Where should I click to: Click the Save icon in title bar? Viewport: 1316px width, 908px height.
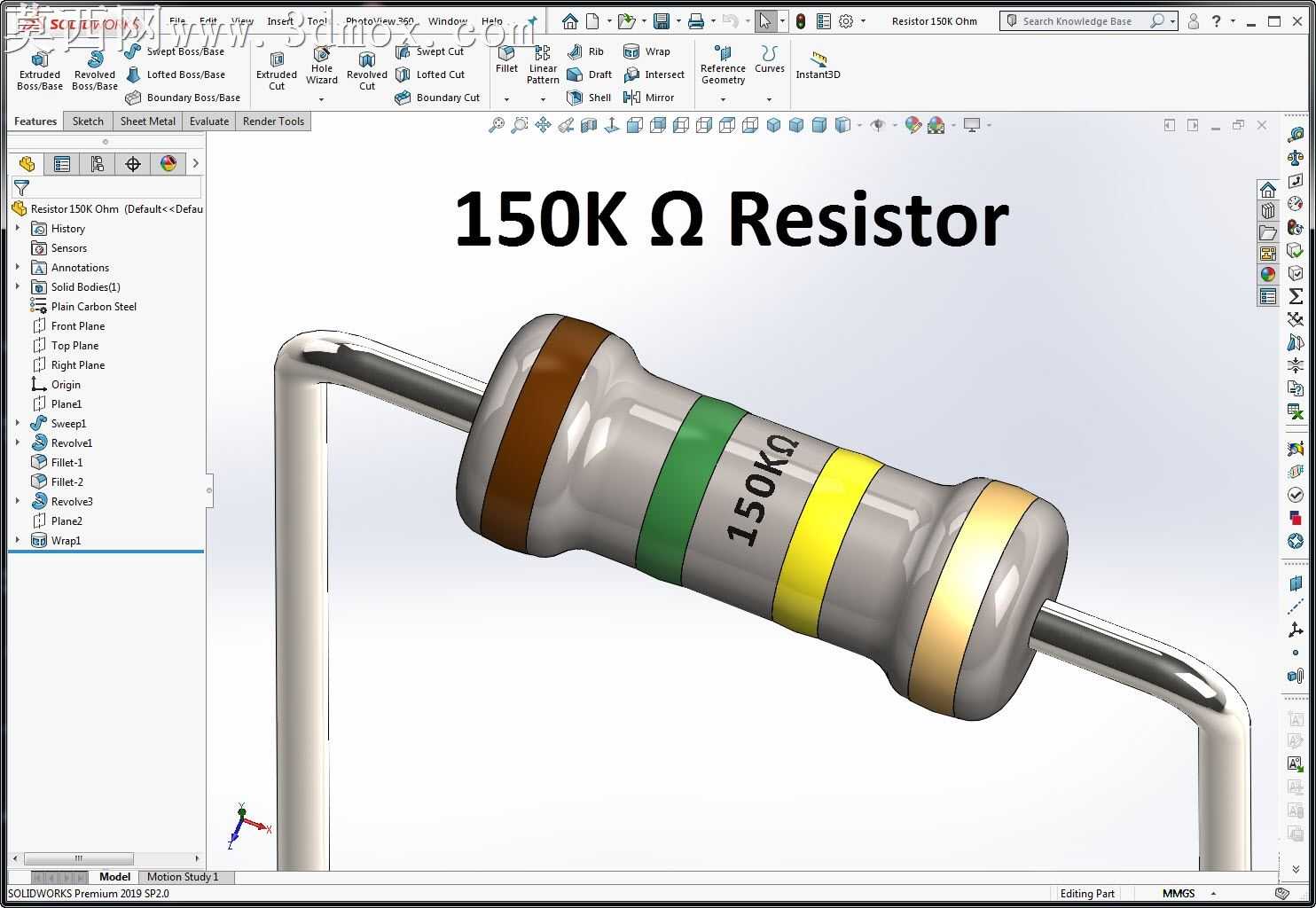pyautogui.click(x=661, y=21)
